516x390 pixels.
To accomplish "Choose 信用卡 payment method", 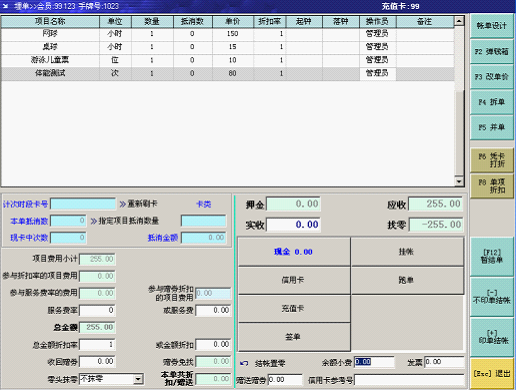I will [x=294, y=280].
